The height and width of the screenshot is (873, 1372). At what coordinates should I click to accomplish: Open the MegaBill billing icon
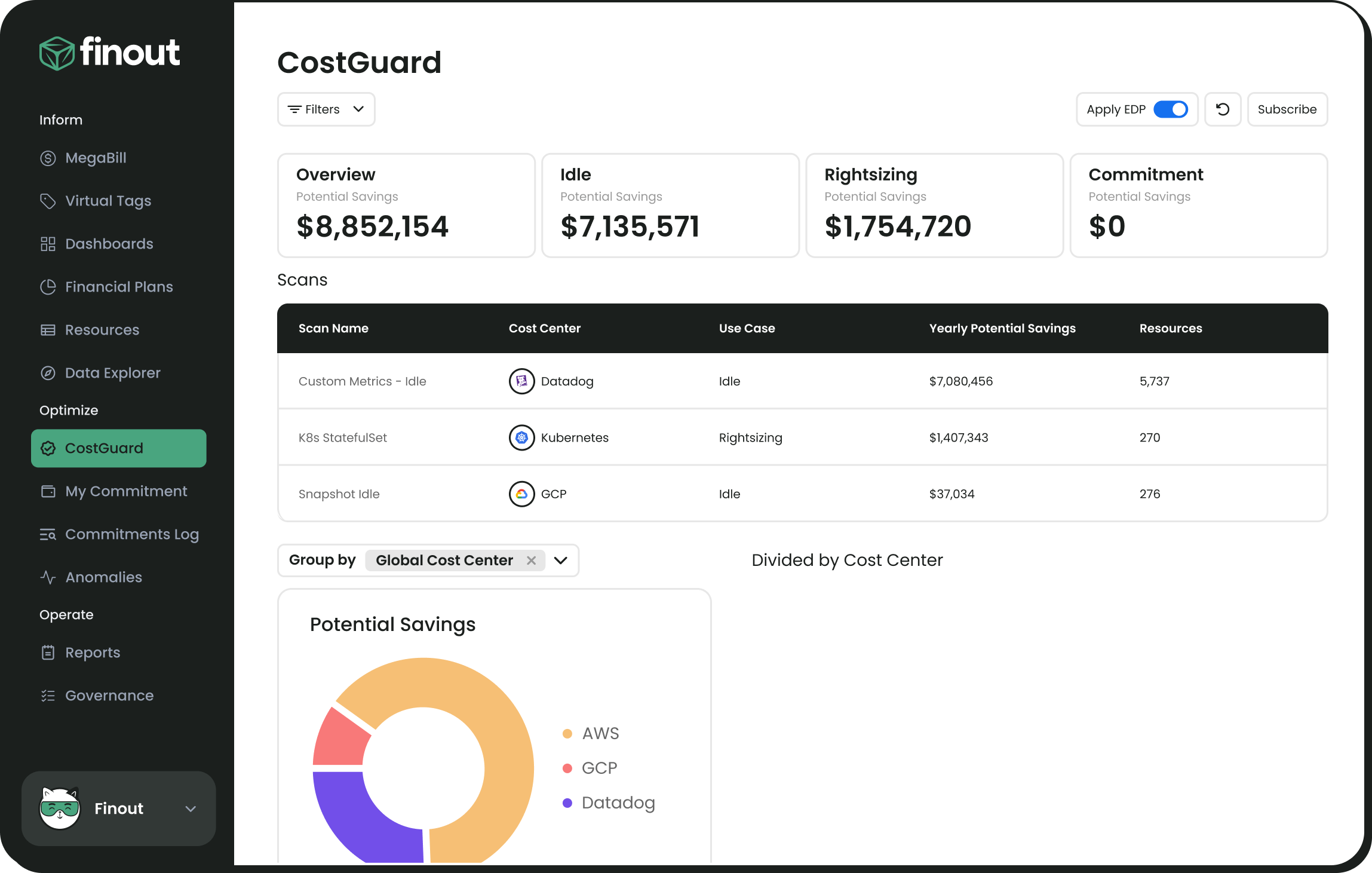pos(48,158)
